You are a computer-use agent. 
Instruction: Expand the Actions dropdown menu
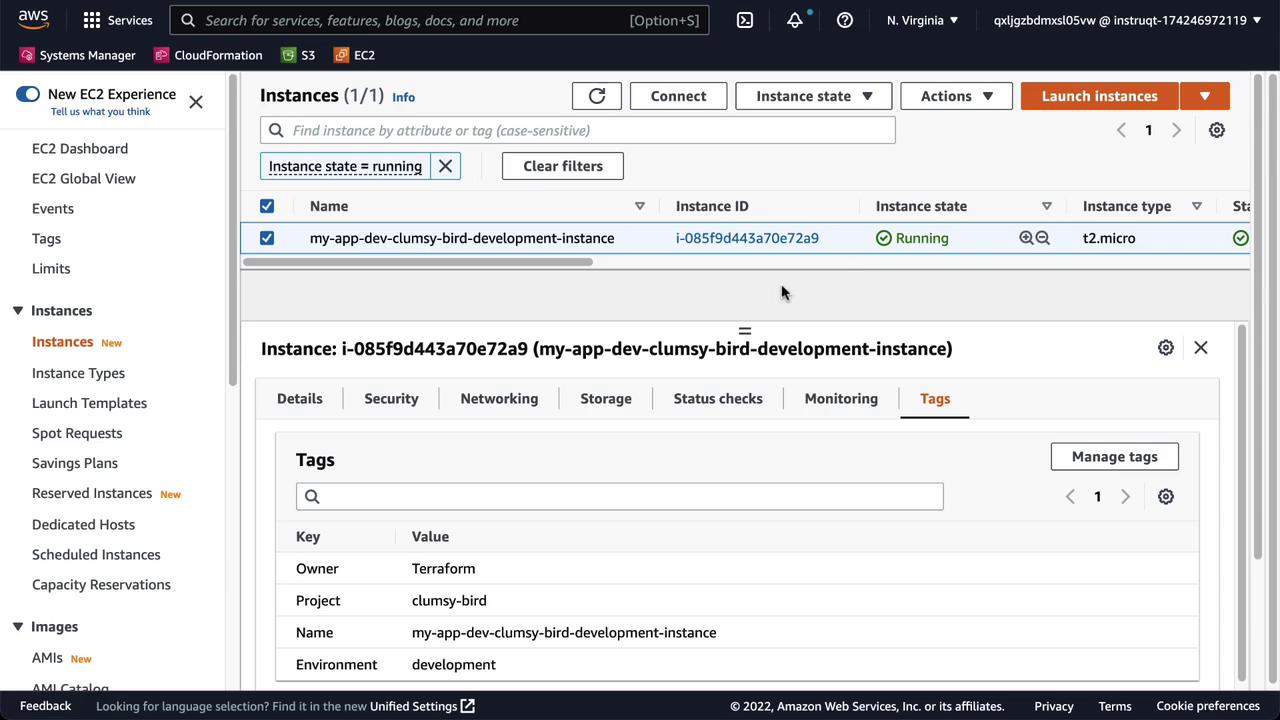(x=956, y=96)
